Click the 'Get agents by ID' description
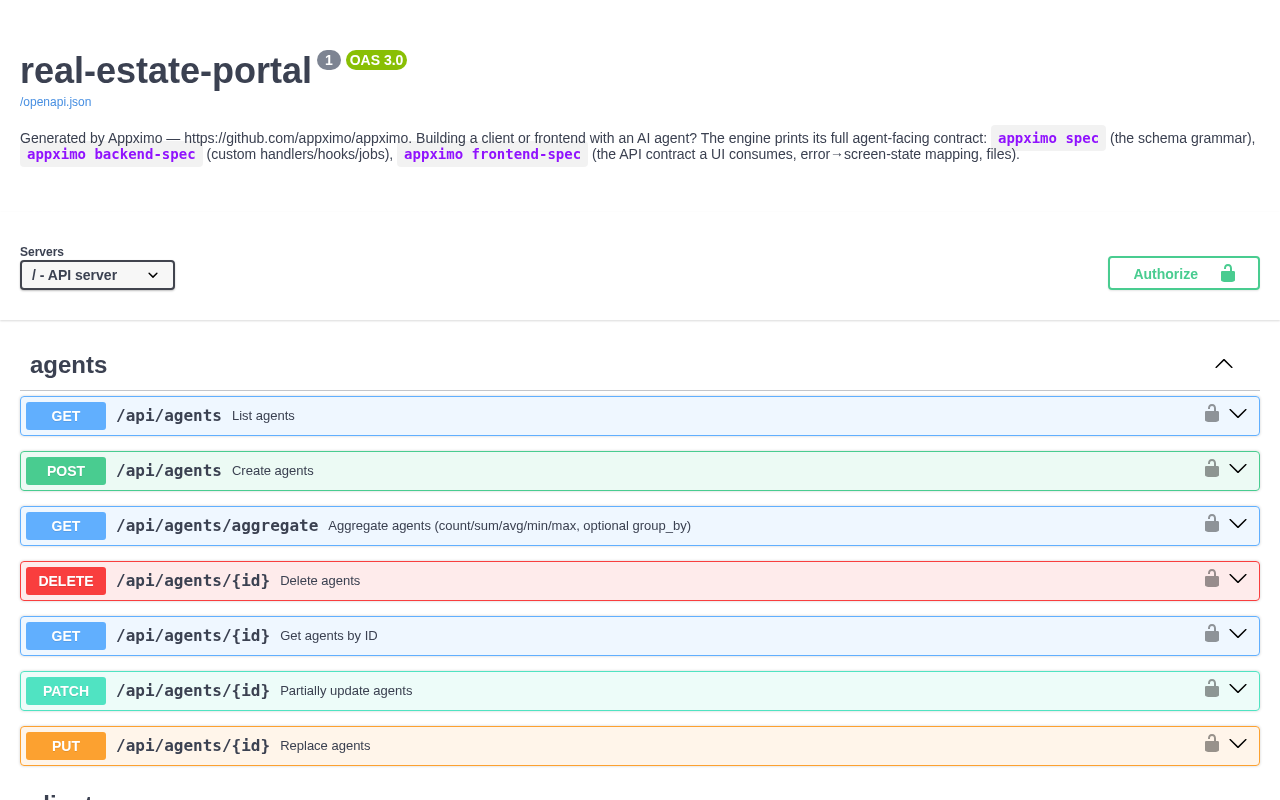 (329, 636)
